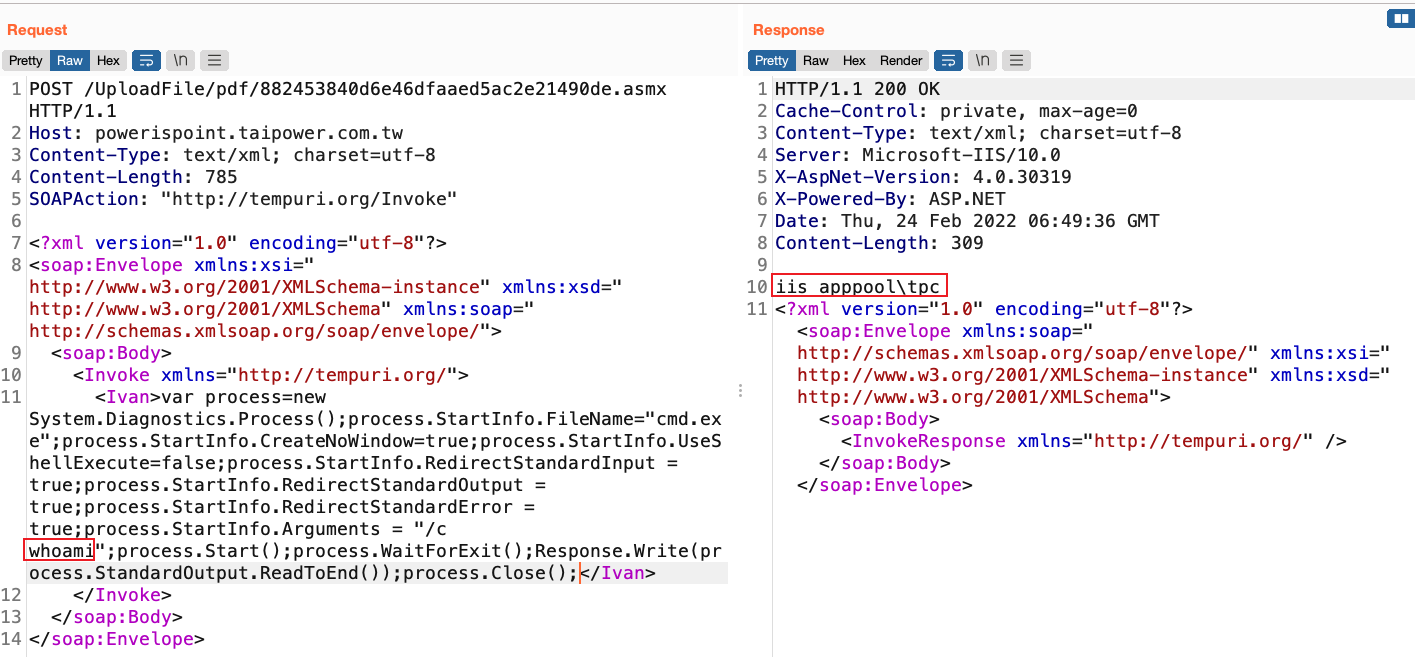The width and height of the screenshot is (1415, 657).
Task: Click the response <?xml version="1.0" declaration line
Action: point(984,309)
